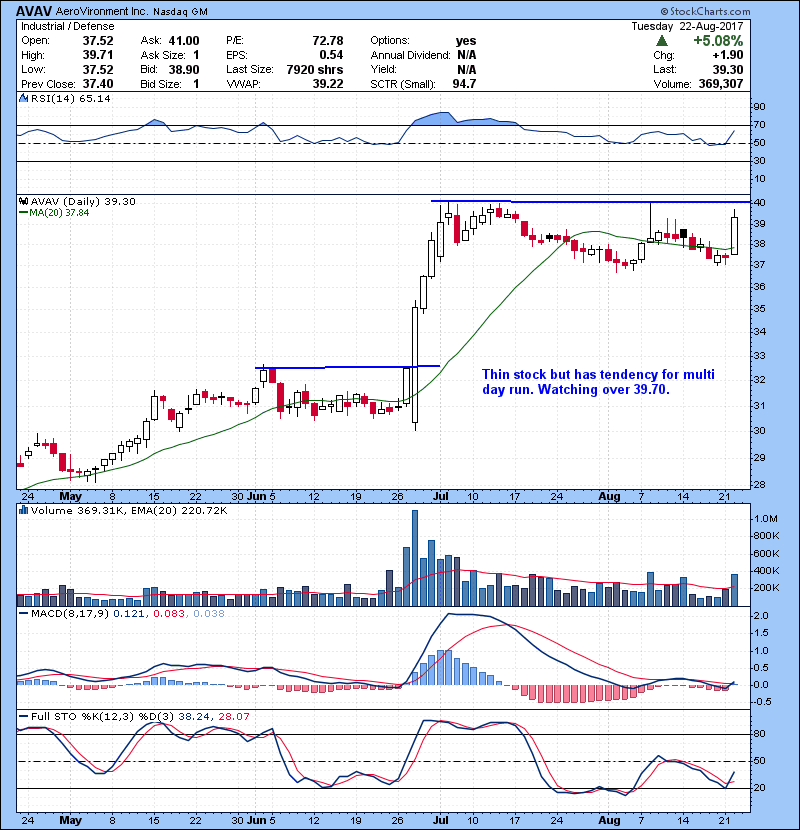The height and width of the screenshot is (830, 800).
Task: Click the Bid value 38.90
Action: click(x=184, y=69)
